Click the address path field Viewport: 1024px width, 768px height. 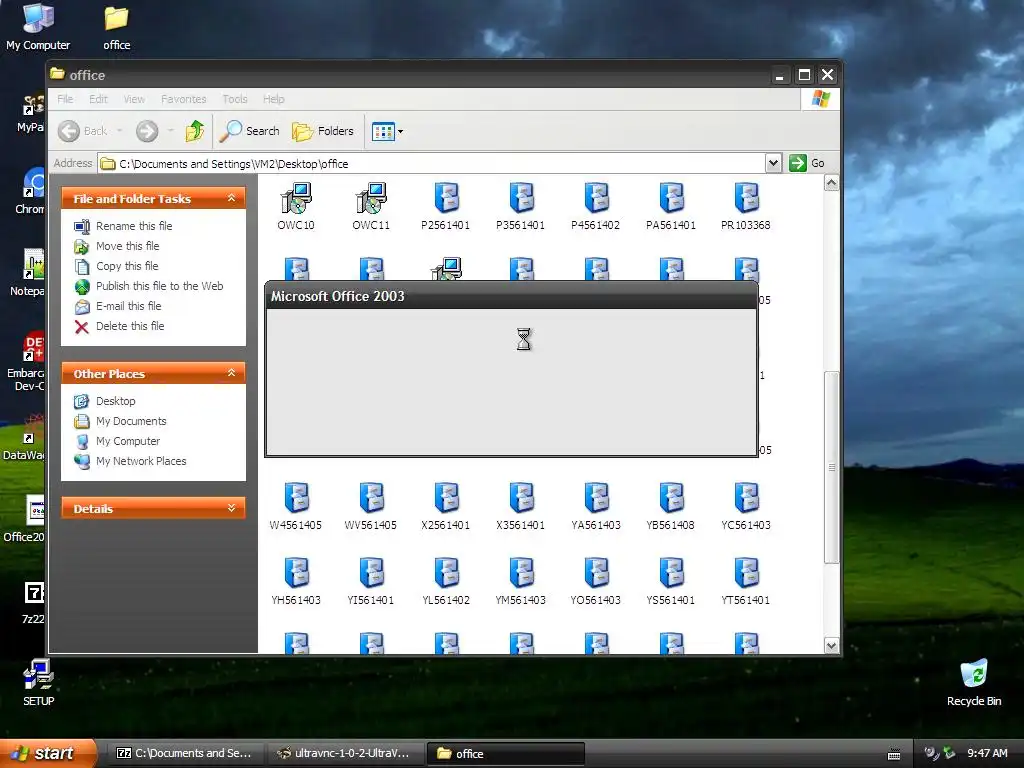point(431,163)
